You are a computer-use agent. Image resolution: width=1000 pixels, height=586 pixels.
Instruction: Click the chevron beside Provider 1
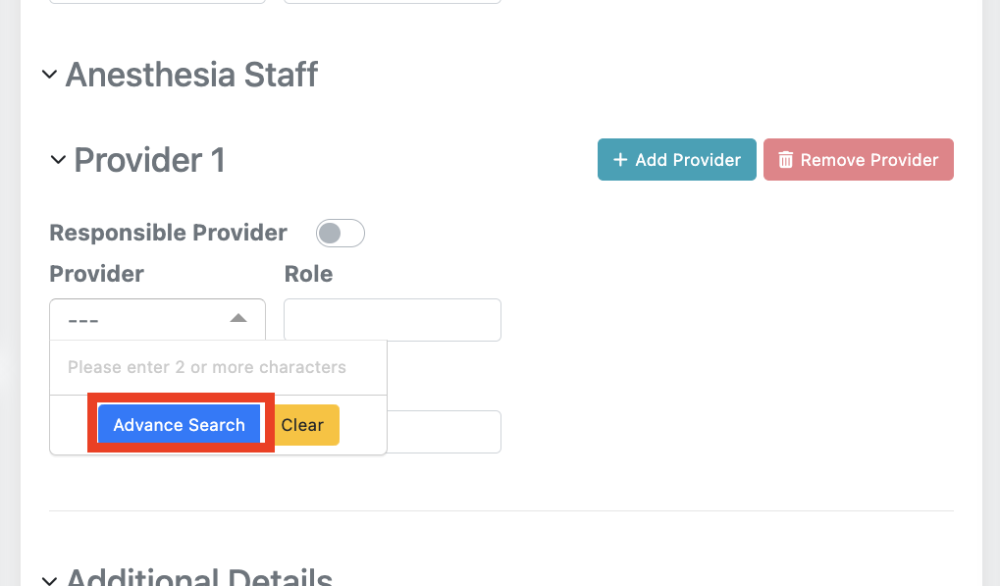pos(57,160)
